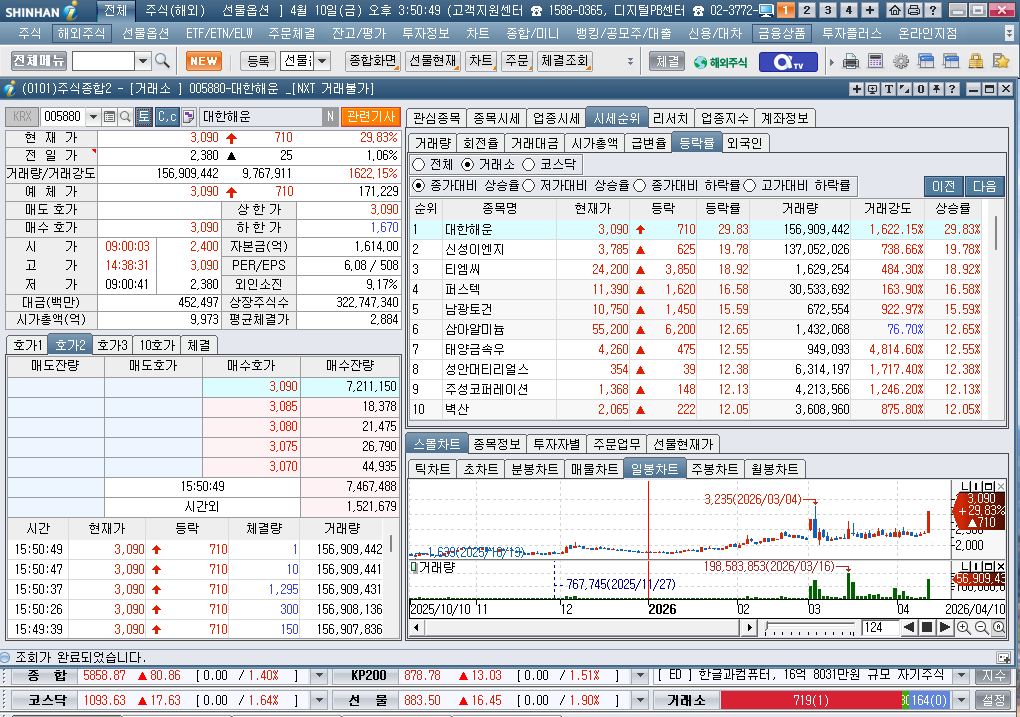
Task: Open the 해외주식 globe shortcut
Action: click(721, 62)
